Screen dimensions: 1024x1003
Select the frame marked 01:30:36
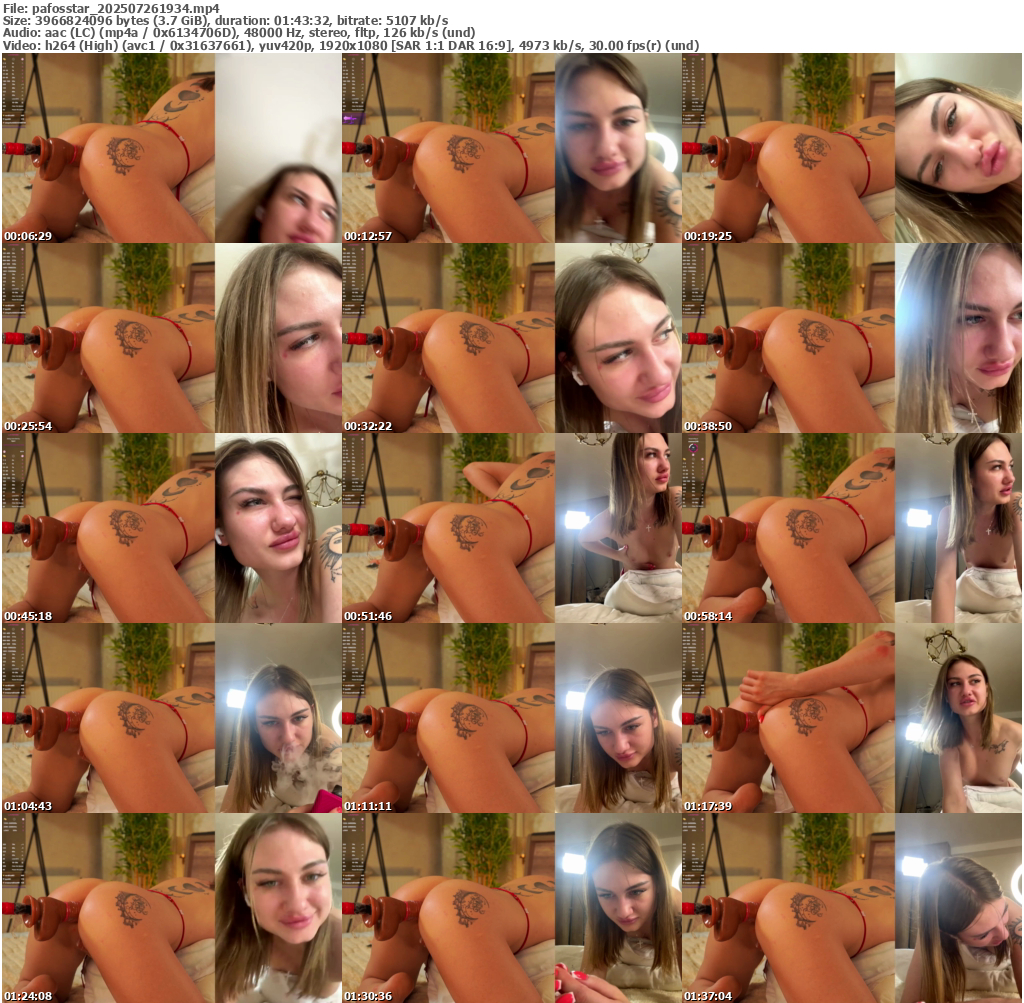pyautogui.click(x=511, y=908)
